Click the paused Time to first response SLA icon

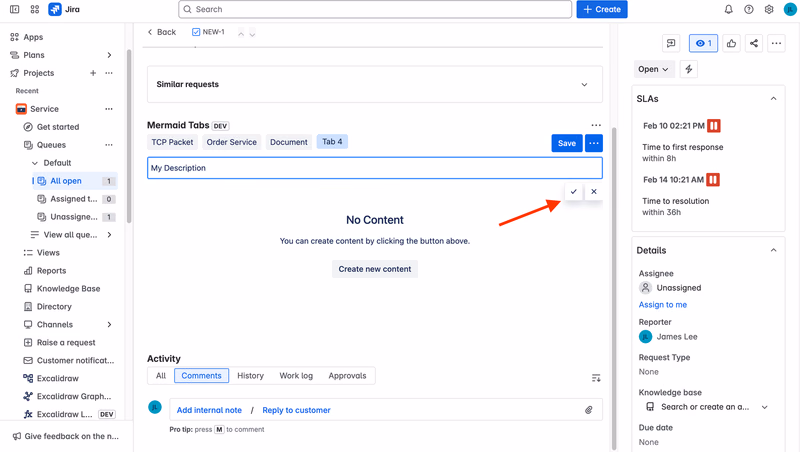[714, 125]
